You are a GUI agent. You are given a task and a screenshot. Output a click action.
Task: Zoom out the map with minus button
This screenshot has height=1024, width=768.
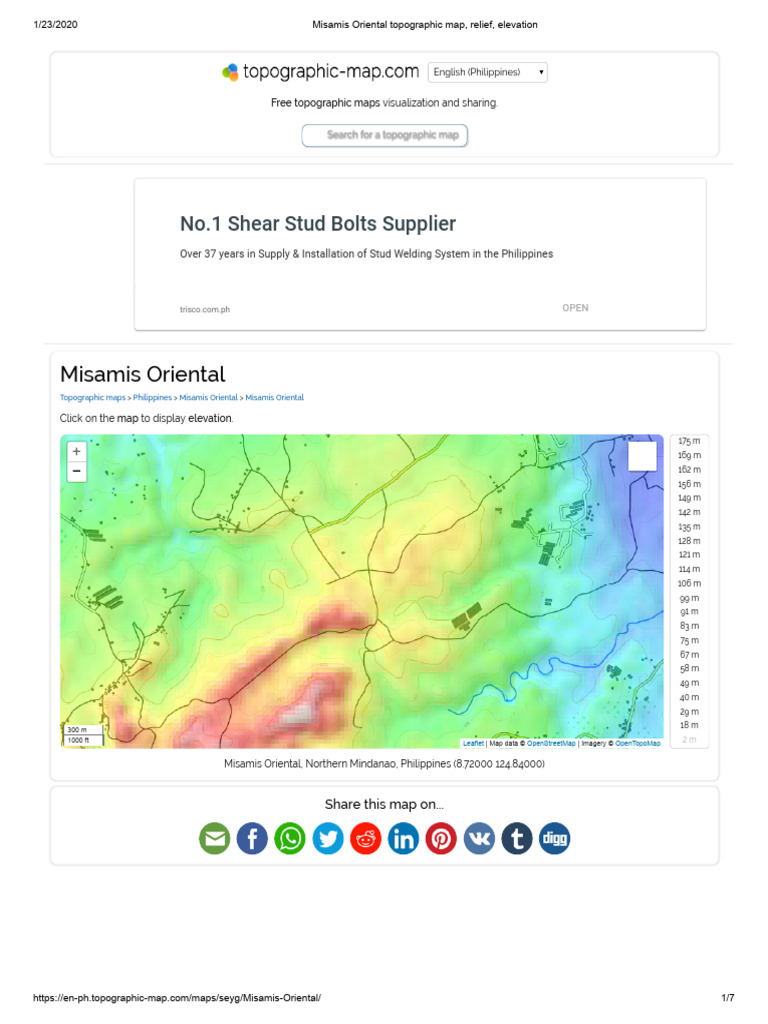(76, 471)
